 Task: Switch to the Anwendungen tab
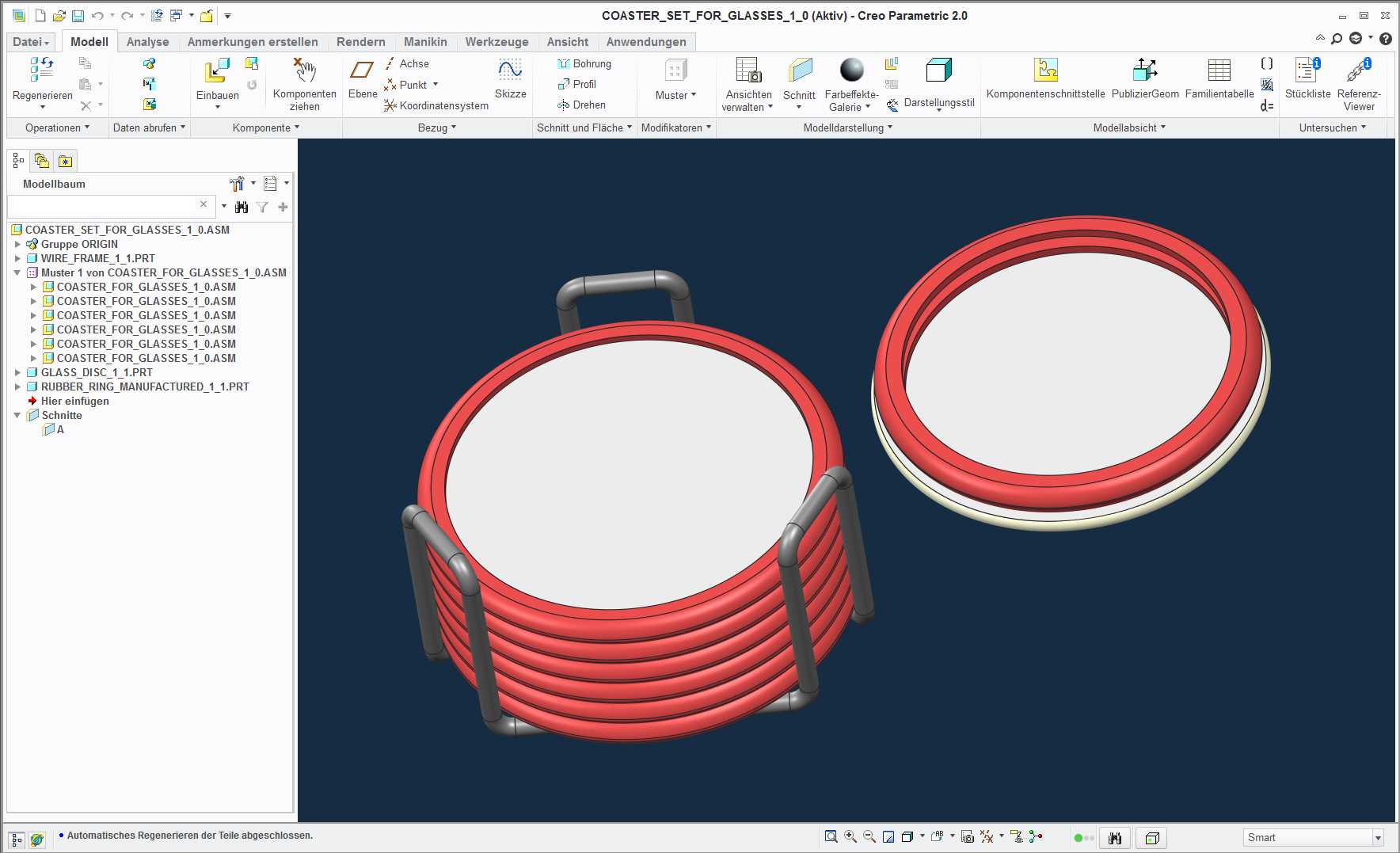646,42
